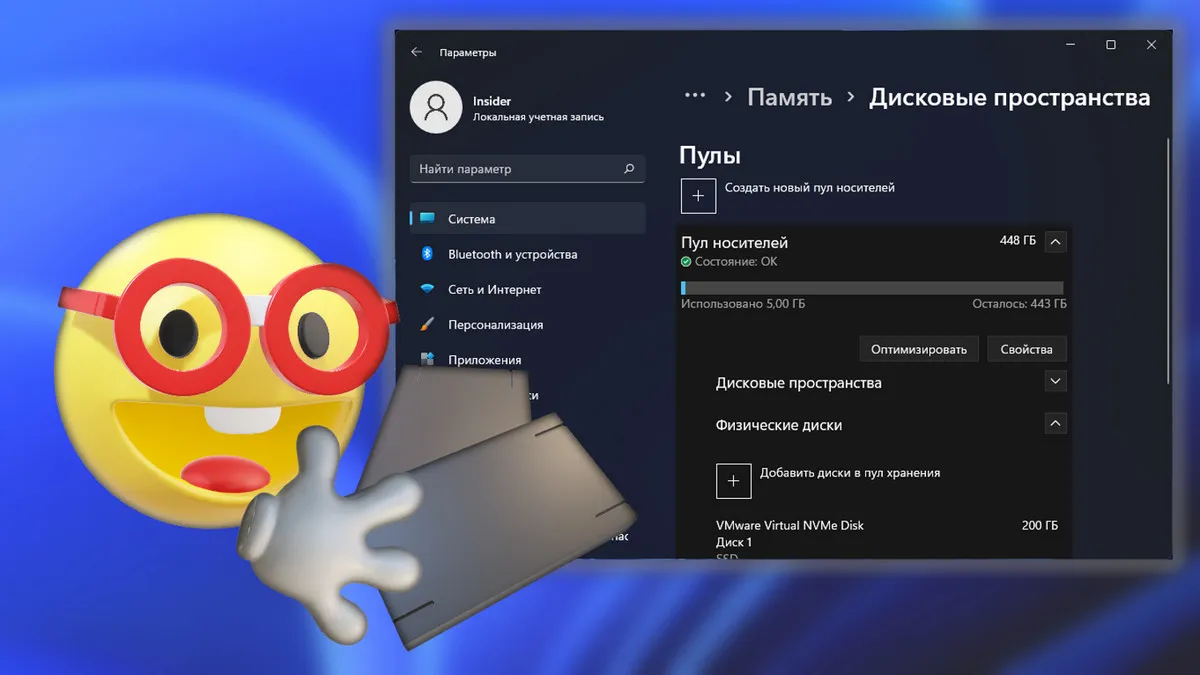Click the breadcrumb ellipsis button

pos(695,96)
